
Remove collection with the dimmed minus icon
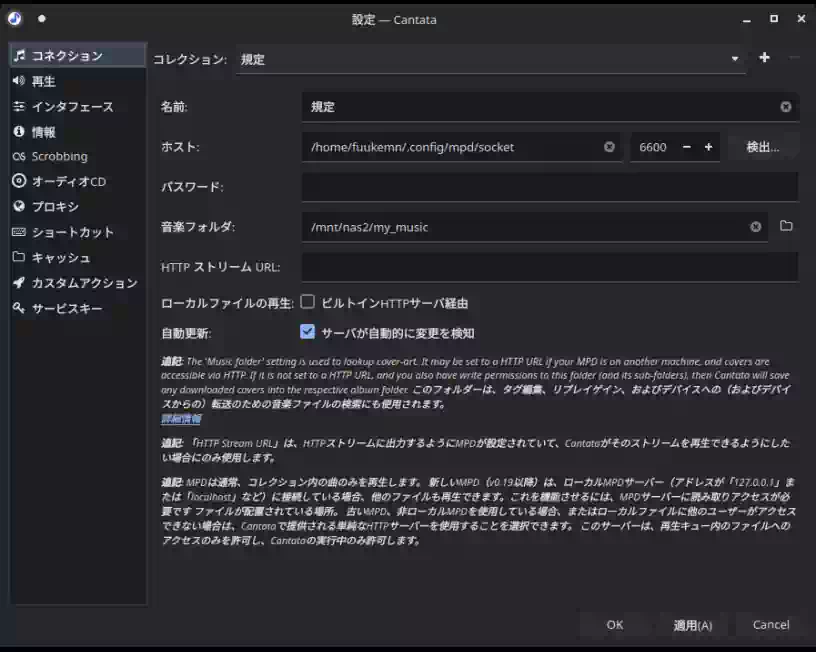pos(794,58)
